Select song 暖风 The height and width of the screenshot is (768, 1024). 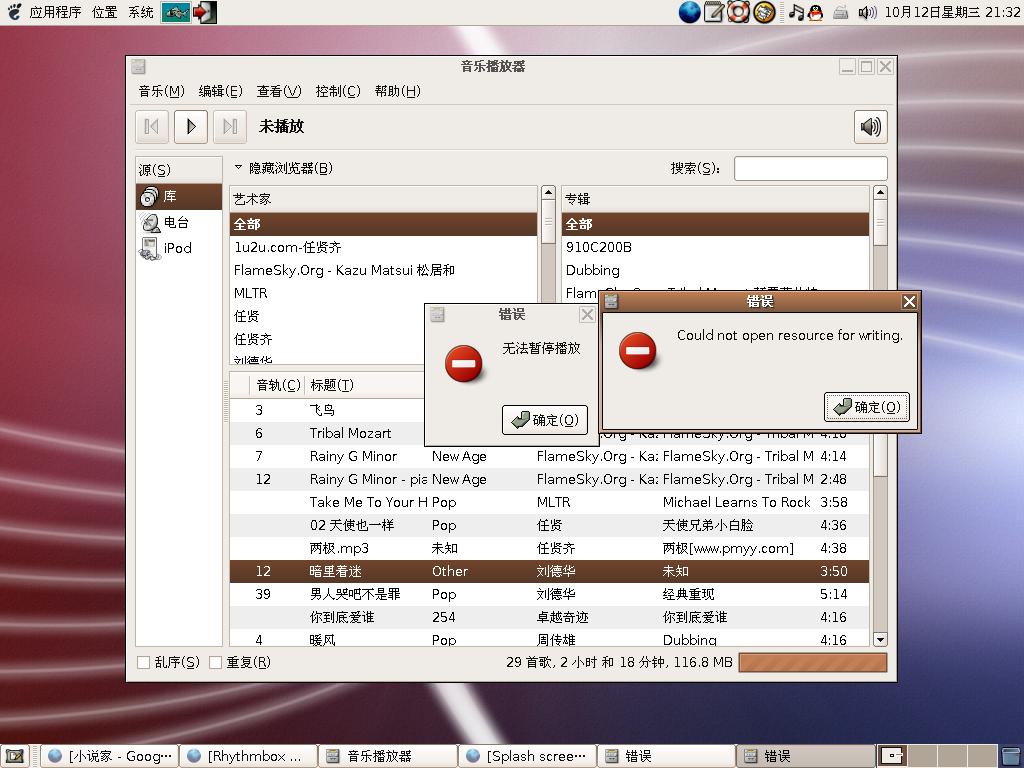pyautogui.click(x=549, y=639)
